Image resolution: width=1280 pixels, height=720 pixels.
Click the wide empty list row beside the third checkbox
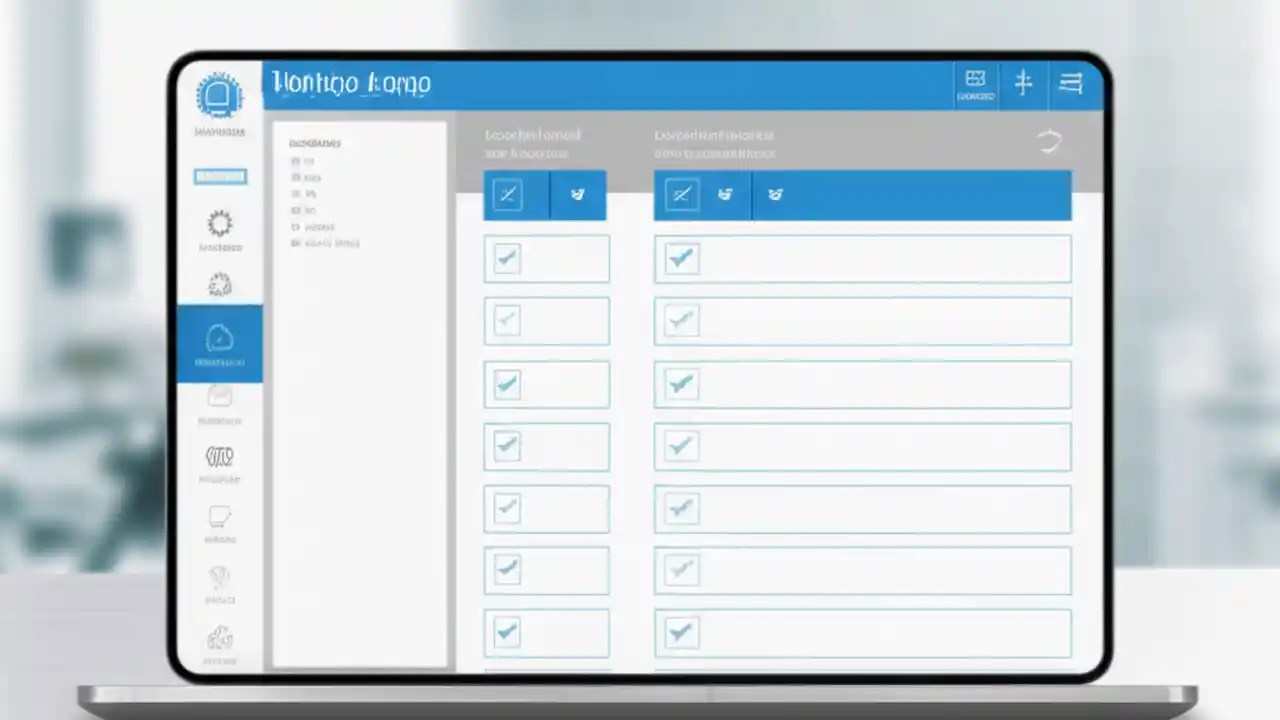click(880, 384)
